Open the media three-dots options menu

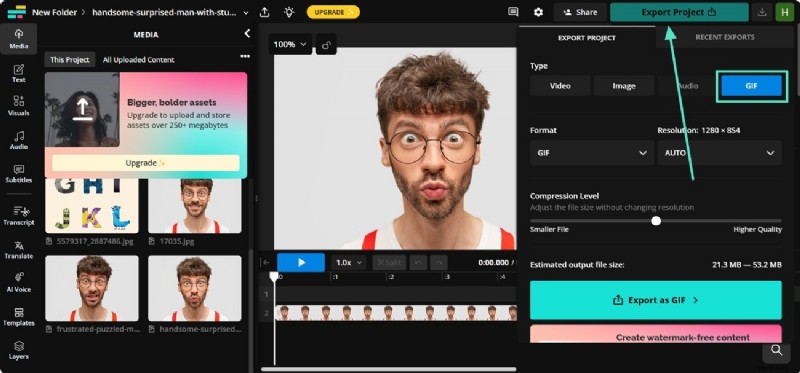[x=245, y=56]
